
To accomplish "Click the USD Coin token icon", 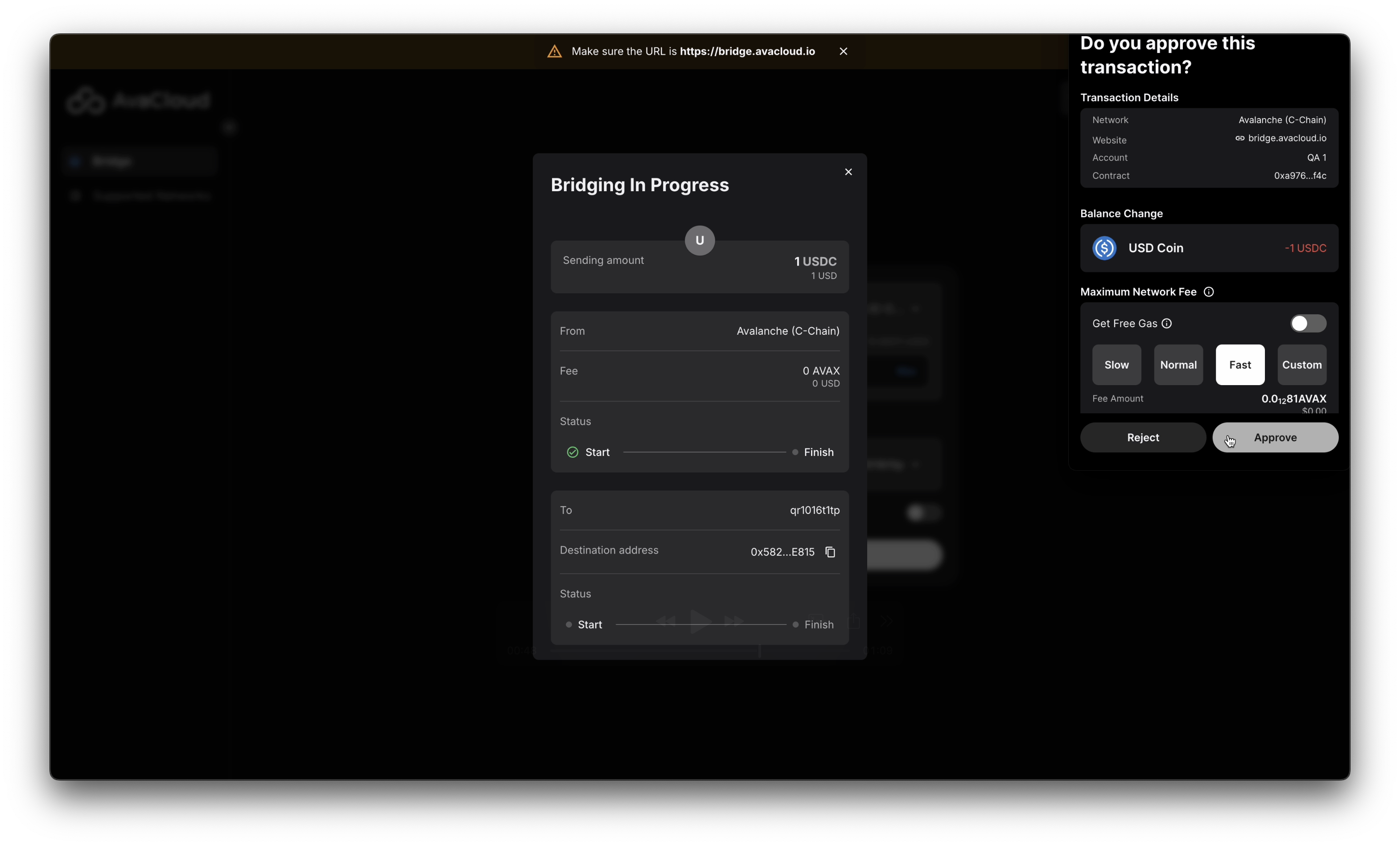I will pos(1104,248).
